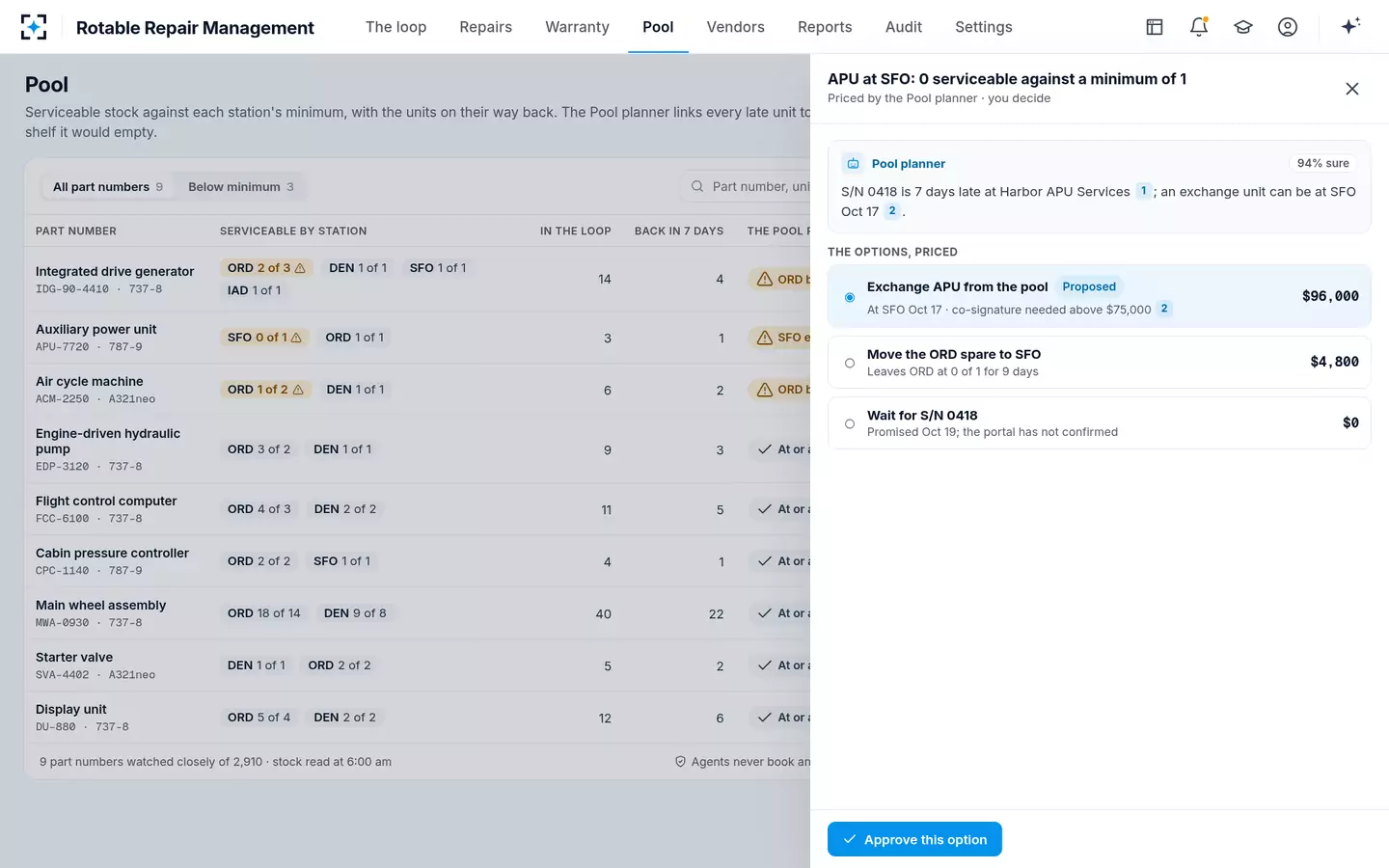The height and width of the screenshot is (868, 1389).
Task: Click warning icon in ORD 1 of 2 chip
Action: coord(298,390)
